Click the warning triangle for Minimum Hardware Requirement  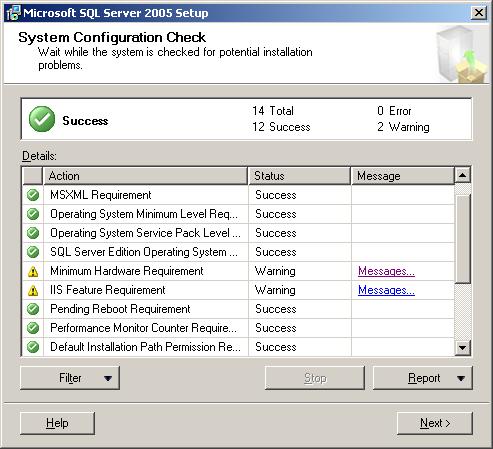pos(33,271)
